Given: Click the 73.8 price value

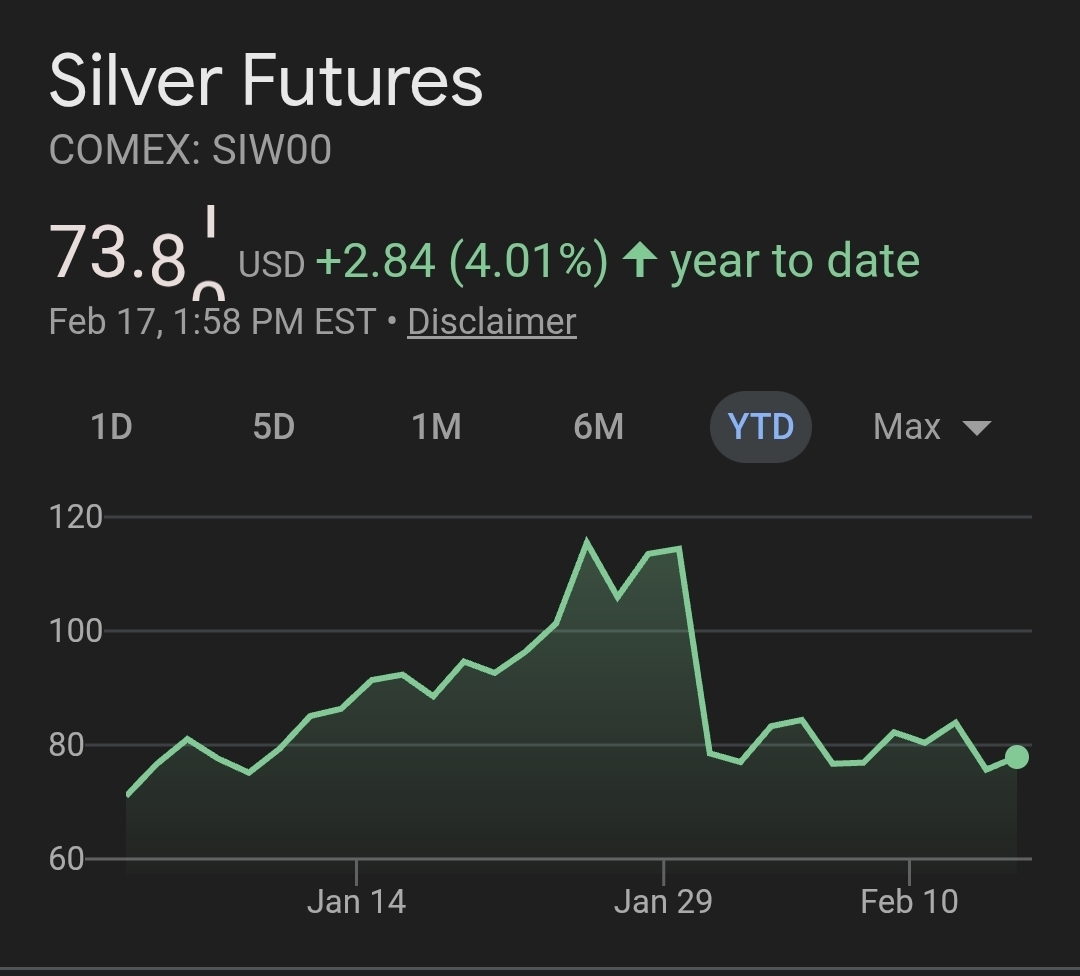Looking at the screenshot, I should pyautogui.click(x=118, y=255).
